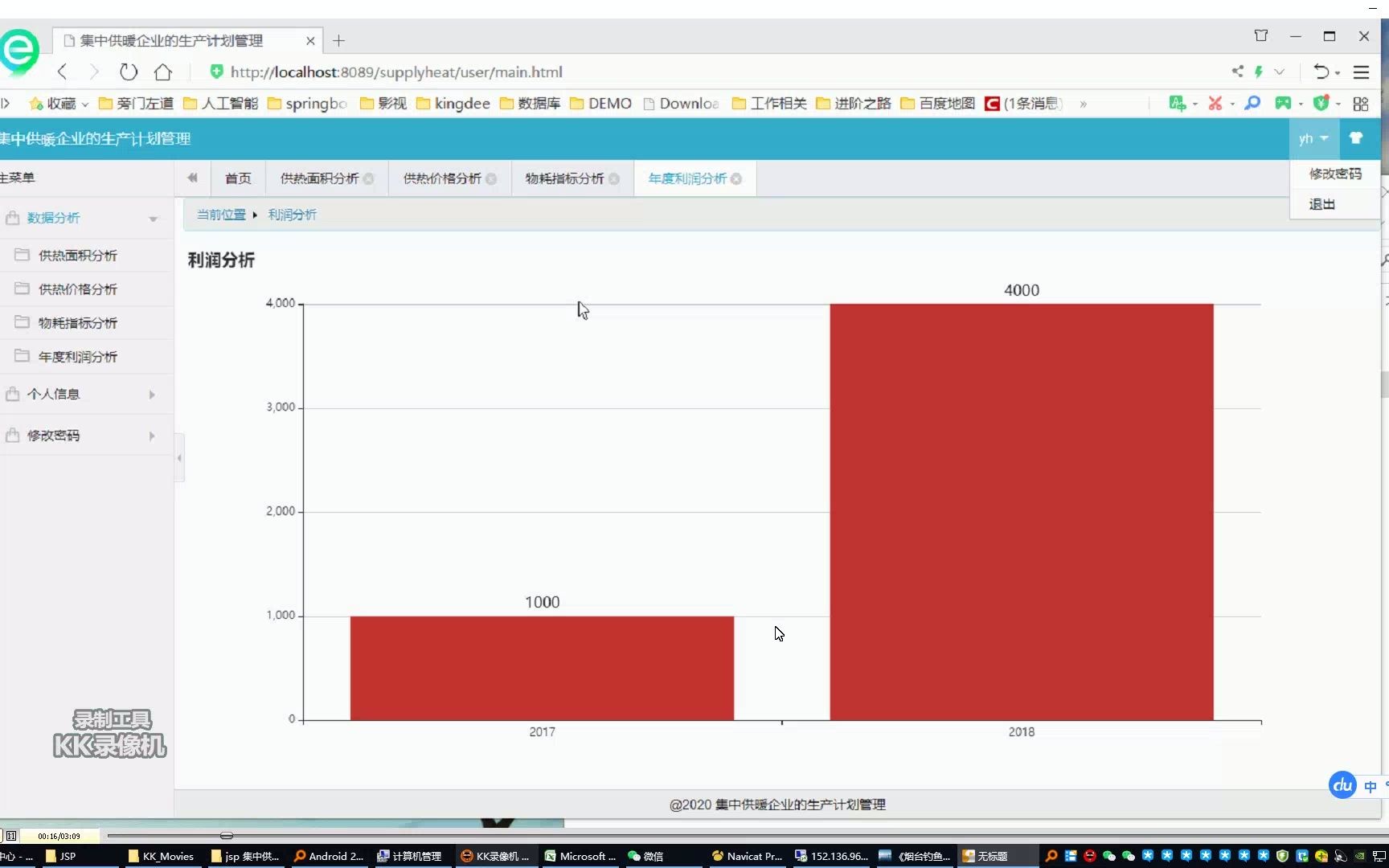Open 供热面积分析 in sidebar

(x=86, y=256)
